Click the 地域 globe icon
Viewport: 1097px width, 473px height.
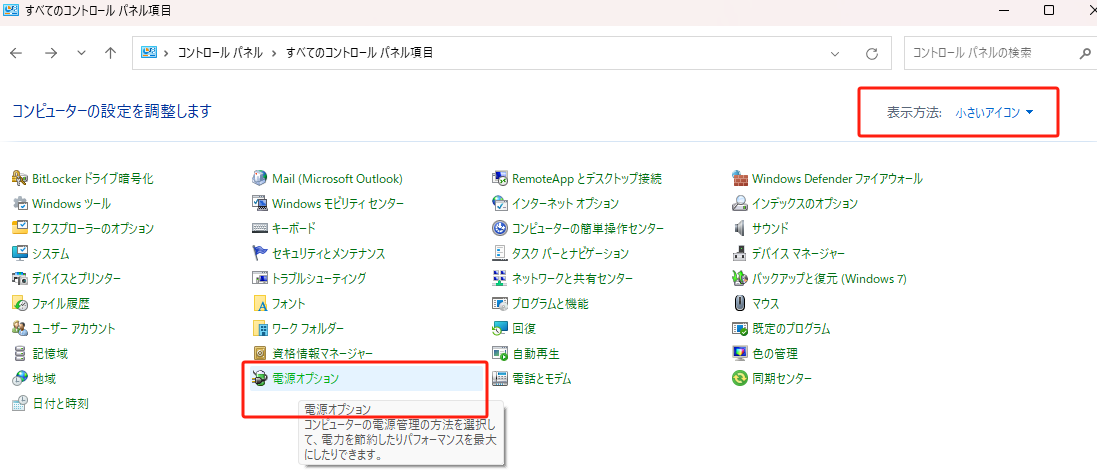pyautogui.click(x=20, y=379)
